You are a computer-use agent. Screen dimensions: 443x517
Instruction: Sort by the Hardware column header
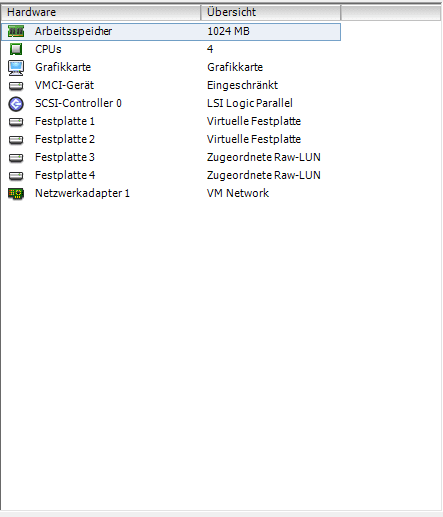pyautogui.click(x=101, y=12)
